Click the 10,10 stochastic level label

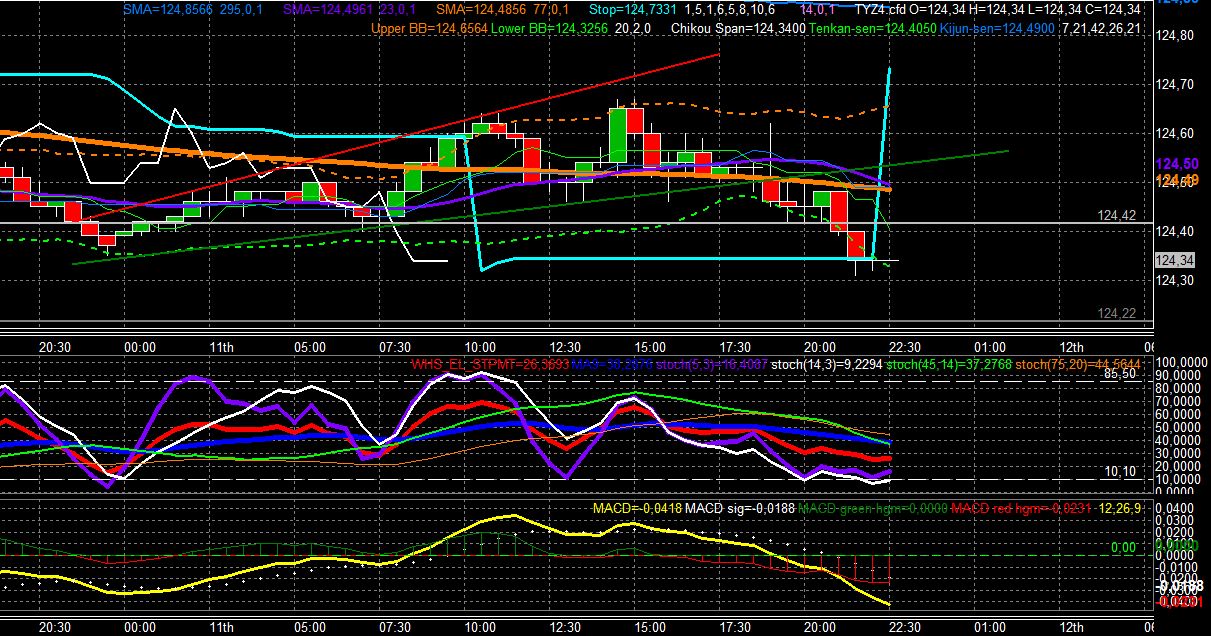click(1119, 470)
